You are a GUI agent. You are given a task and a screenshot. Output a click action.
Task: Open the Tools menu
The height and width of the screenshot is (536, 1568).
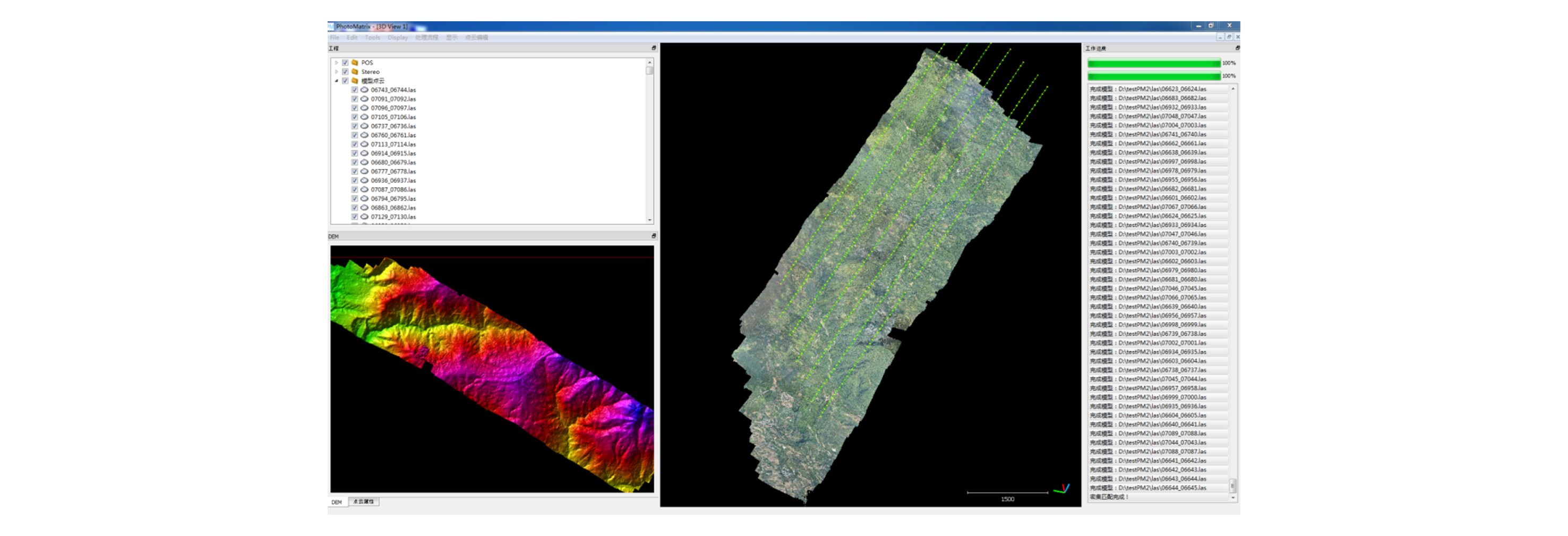tap(373, 37)
